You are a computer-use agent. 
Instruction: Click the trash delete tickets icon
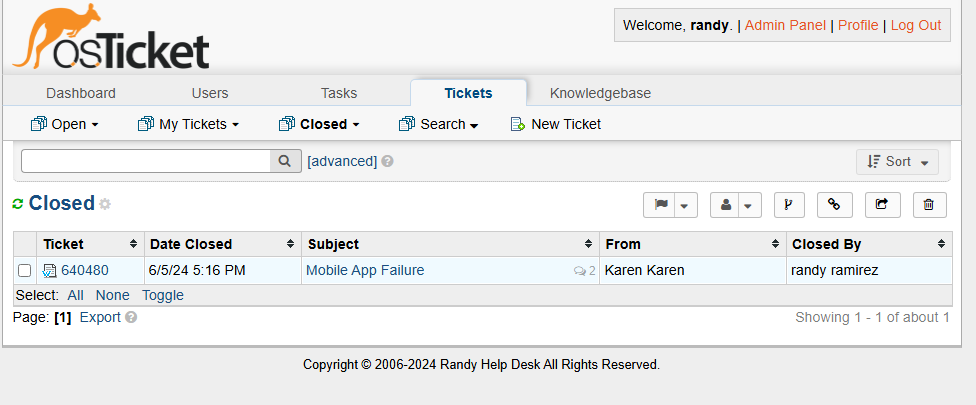click(929, 205)
